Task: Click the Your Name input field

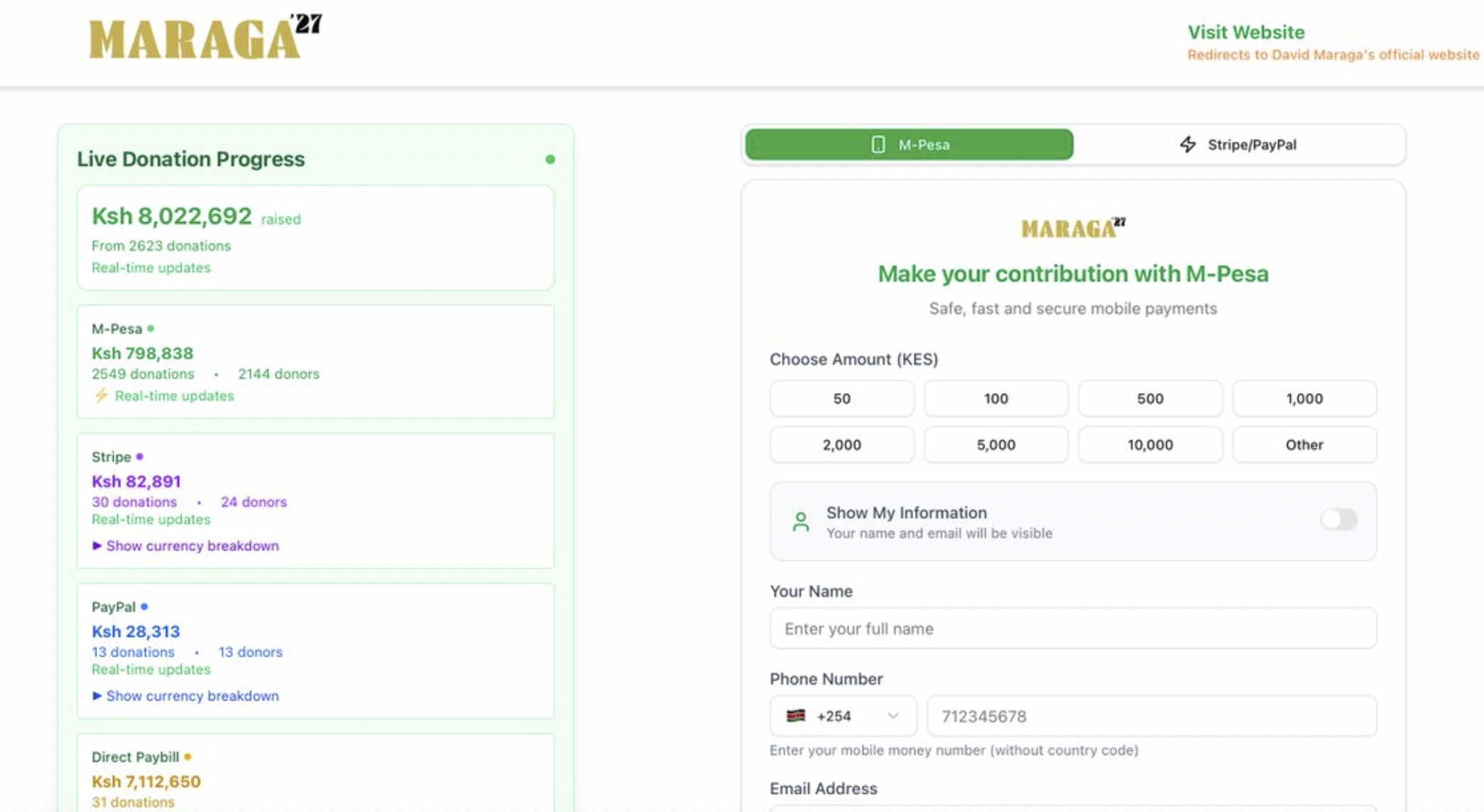Action: click(1072, 629)
